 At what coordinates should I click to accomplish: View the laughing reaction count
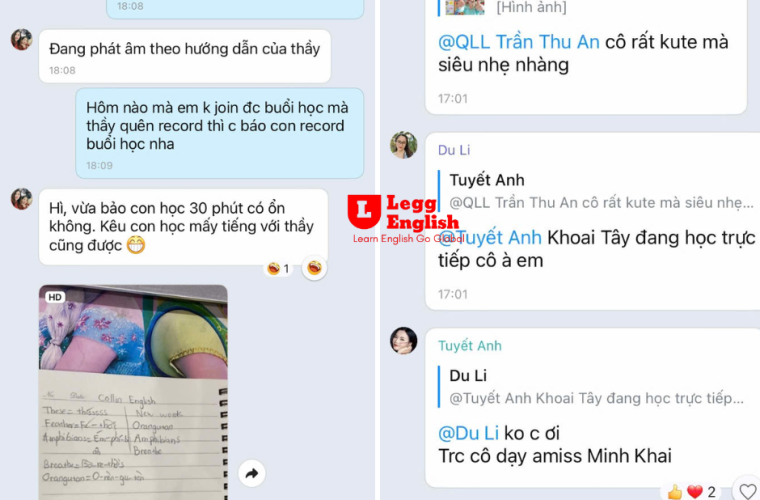(278, 268)
